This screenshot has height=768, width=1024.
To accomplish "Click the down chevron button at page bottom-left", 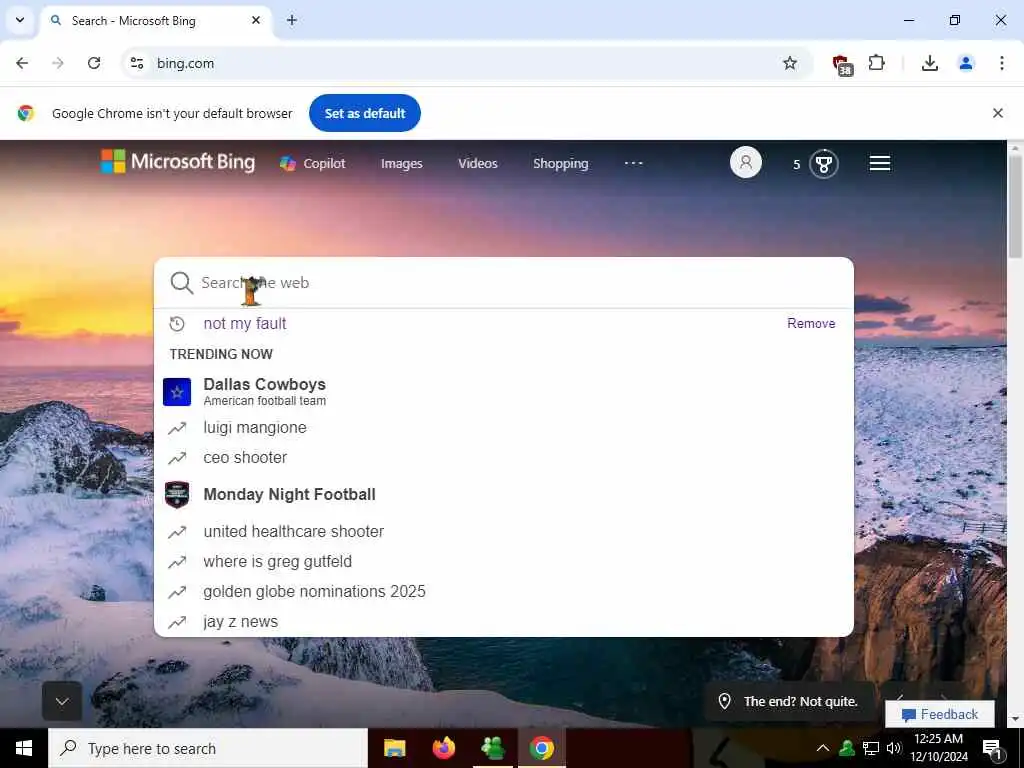I will [x=62, y=701].
